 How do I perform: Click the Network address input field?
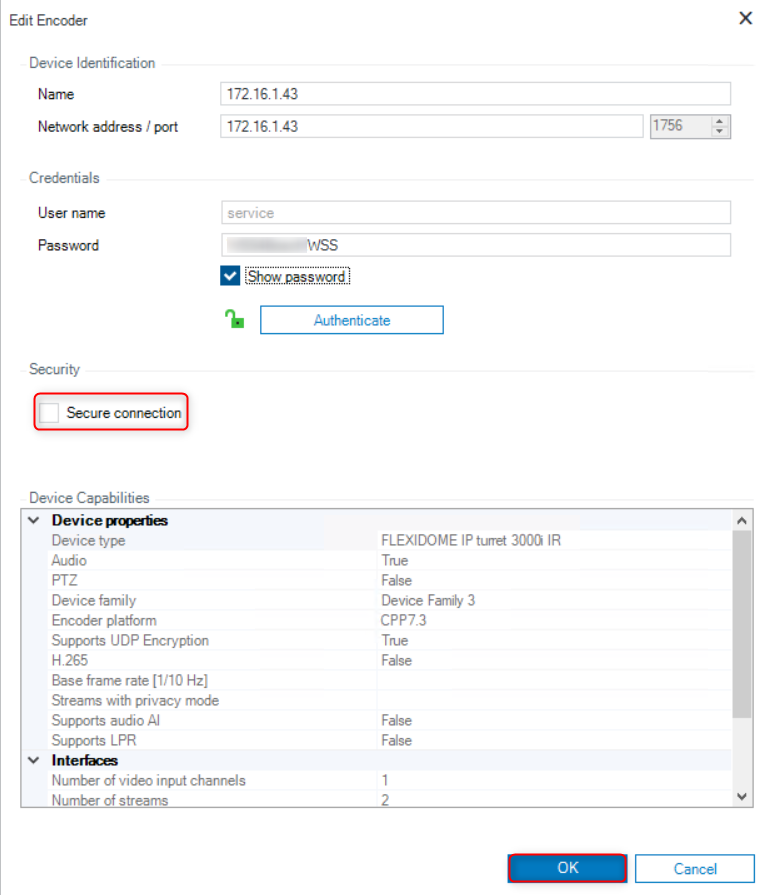(430, 126)
